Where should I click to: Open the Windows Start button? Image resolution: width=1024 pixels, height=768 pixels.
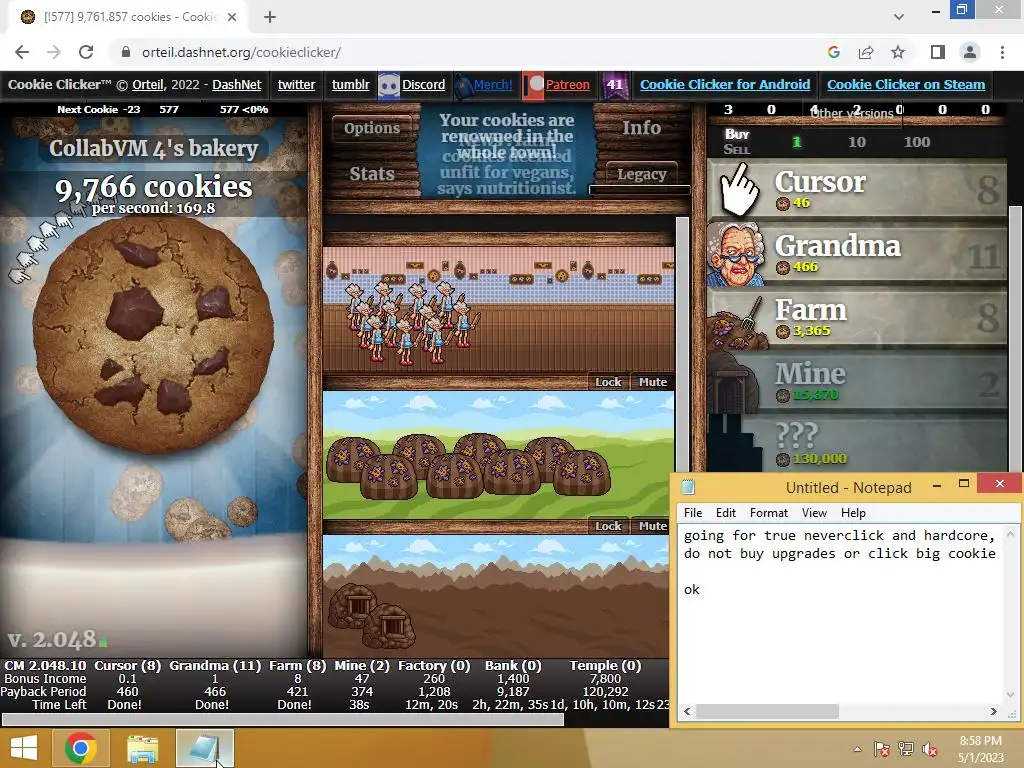pos(24,748)
